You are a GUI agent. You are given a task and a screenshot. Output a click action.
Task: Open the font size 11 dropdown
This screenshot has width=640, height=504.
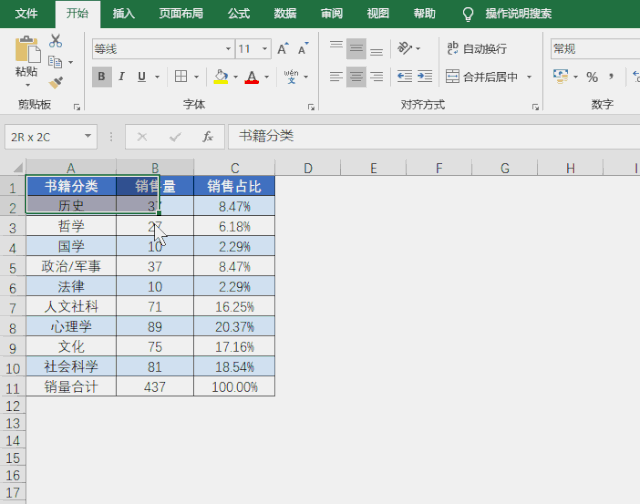264,49
